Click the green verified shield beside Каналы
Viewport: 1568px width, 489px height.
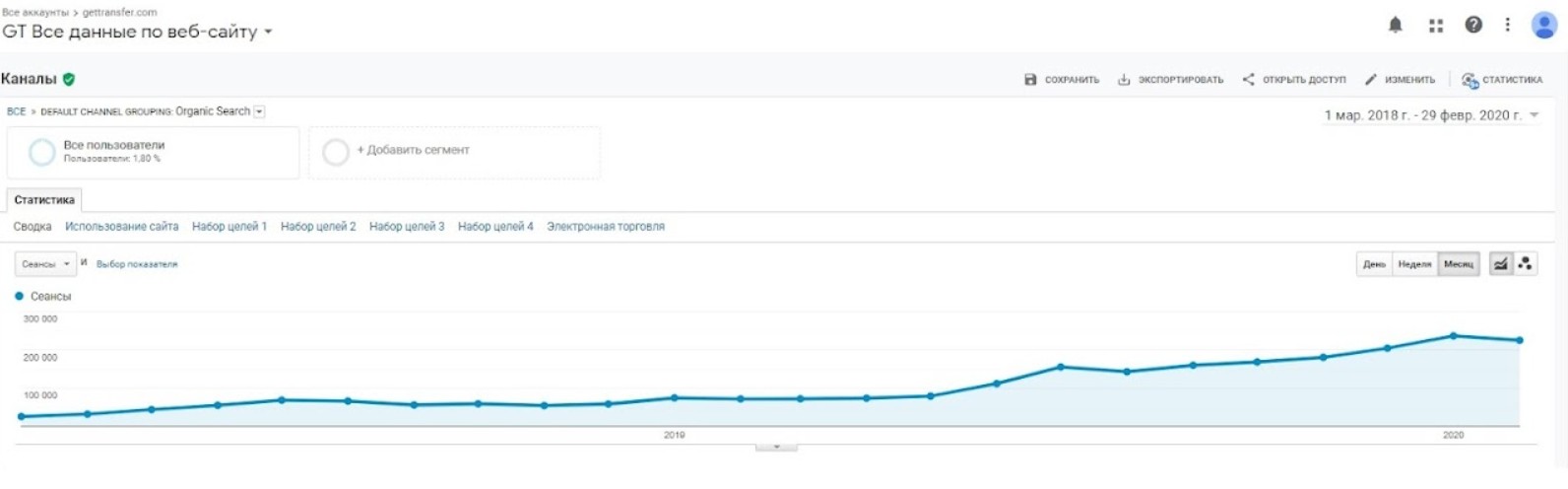coord(69,79)
